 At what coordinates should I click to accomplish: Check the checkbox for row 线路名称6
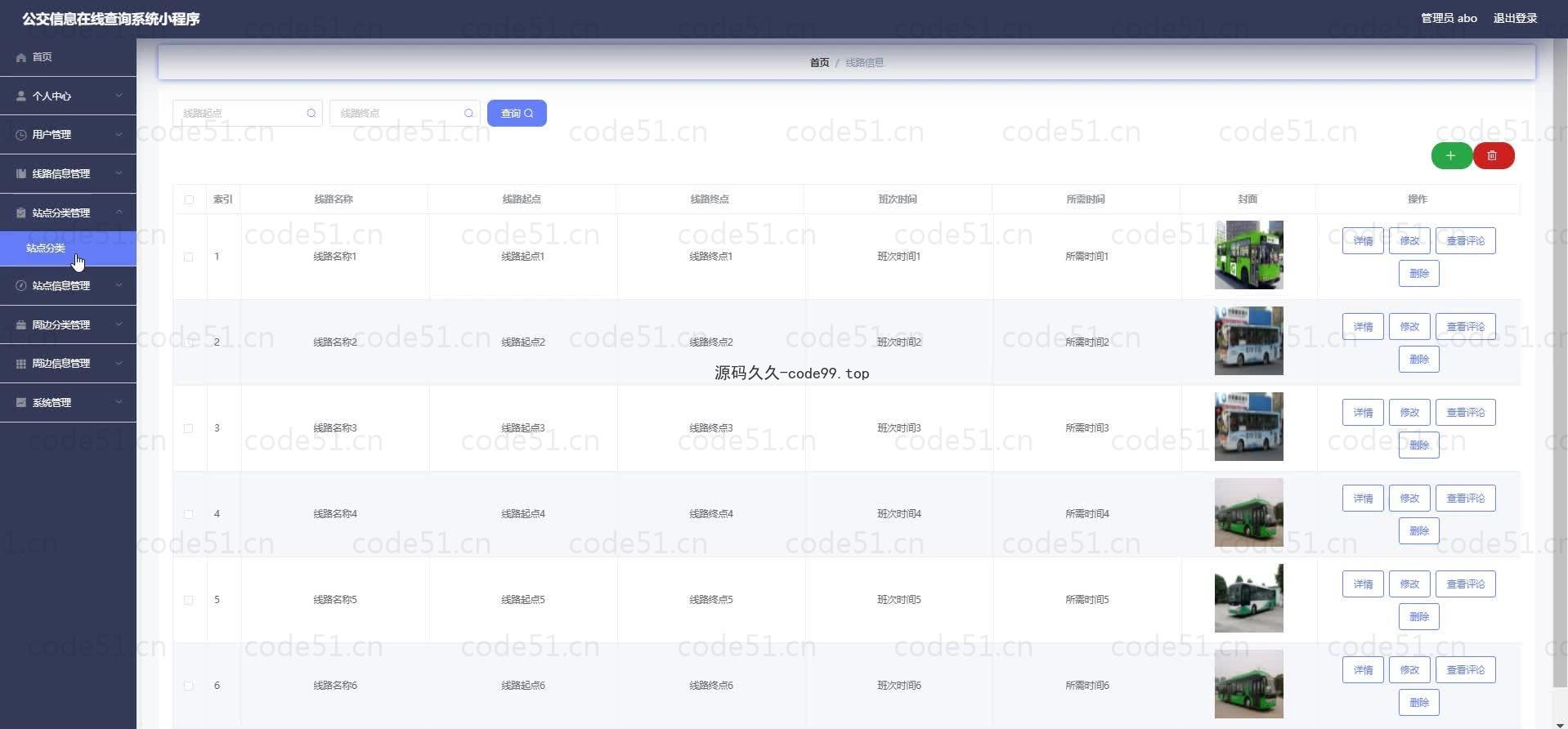pos(189,686)
